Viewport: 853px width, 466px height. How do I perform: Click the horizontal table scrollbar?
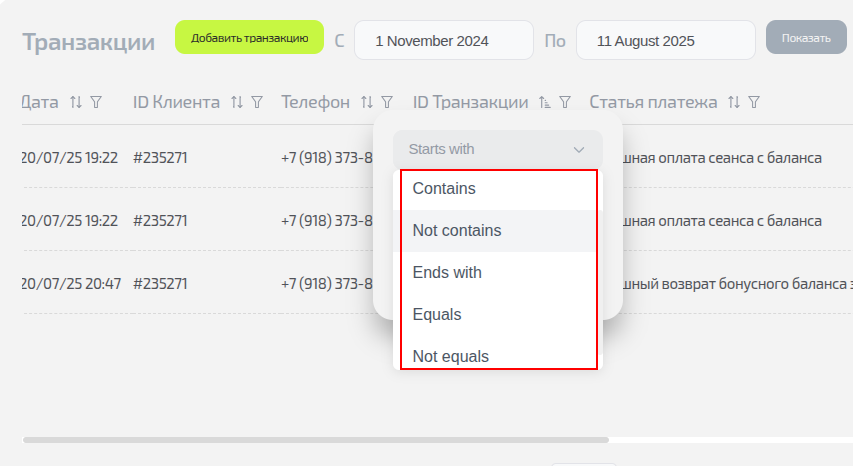tap(315, 439)
